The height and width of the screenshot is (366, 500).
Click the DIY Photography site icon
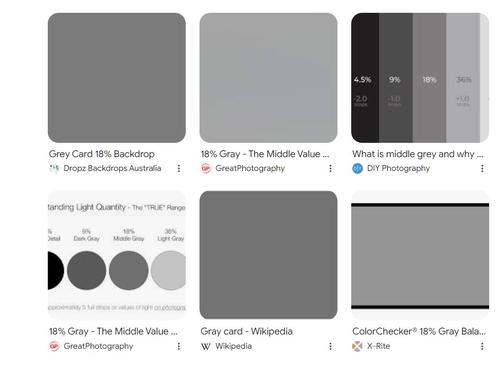(x=357, y=168)
